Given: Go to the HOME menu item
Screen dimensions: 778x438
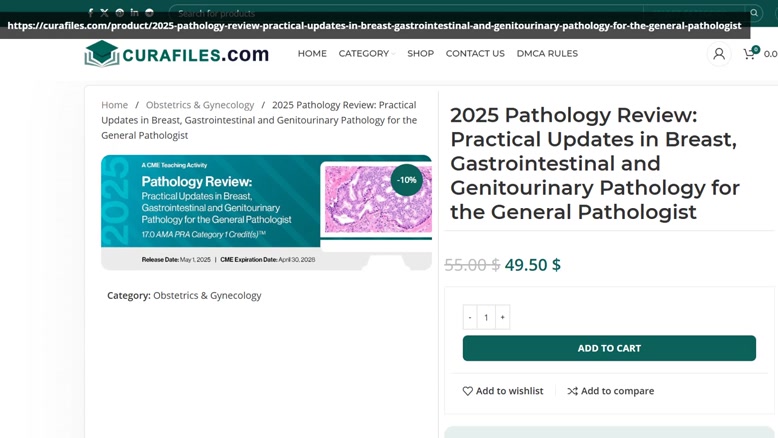Looking at the screenshot, I should point(312,54).
